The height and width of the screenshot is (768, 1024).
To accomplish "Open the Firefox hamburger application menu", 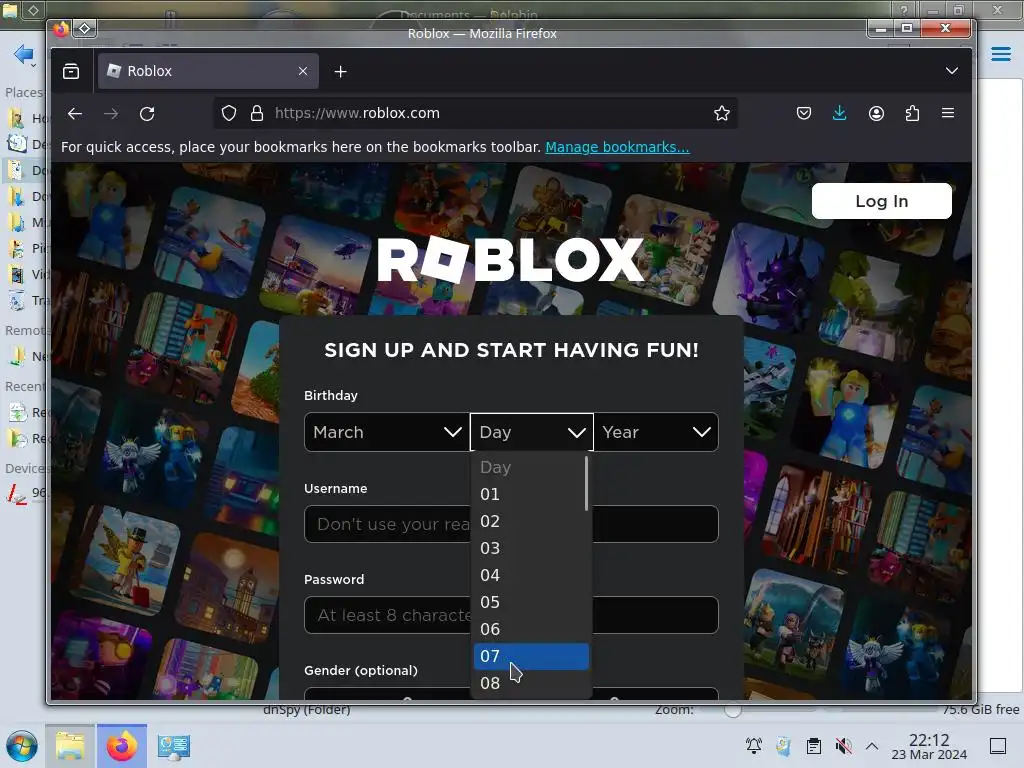I will (948, 114).
